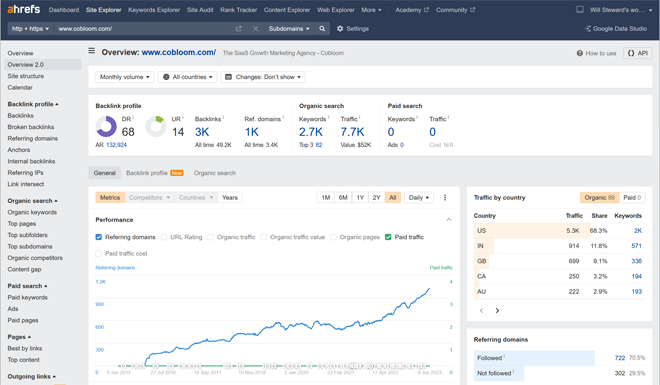Enable the Organic traffic checkbox
The width and height of the screenshot is (660, 385).
tap(210, 237)
